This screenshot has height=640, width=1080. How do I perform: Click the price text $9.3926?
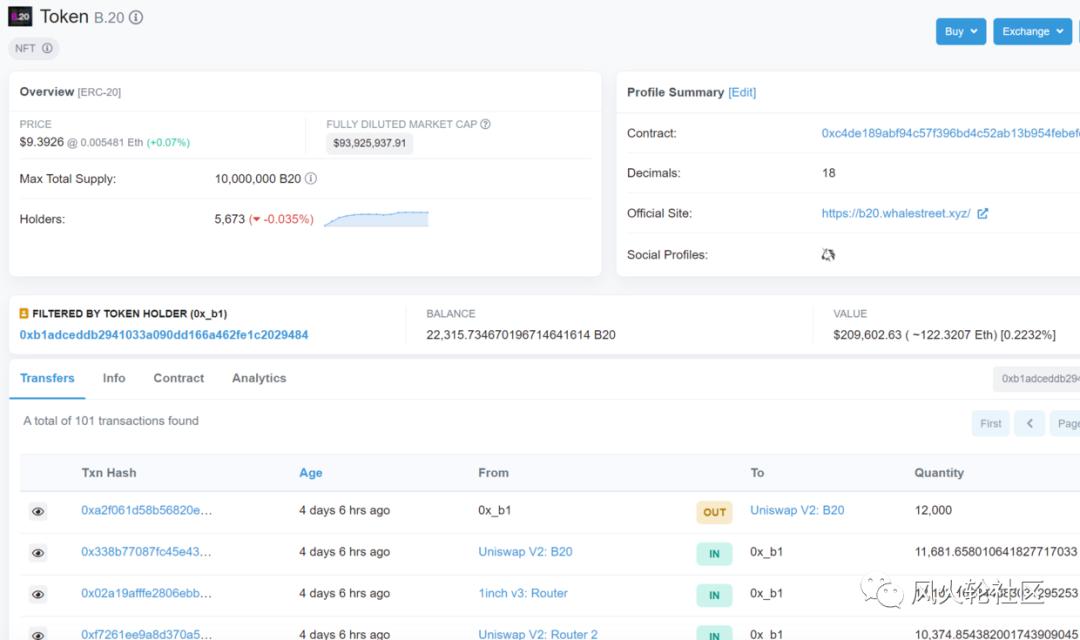[x=41, y=142]
